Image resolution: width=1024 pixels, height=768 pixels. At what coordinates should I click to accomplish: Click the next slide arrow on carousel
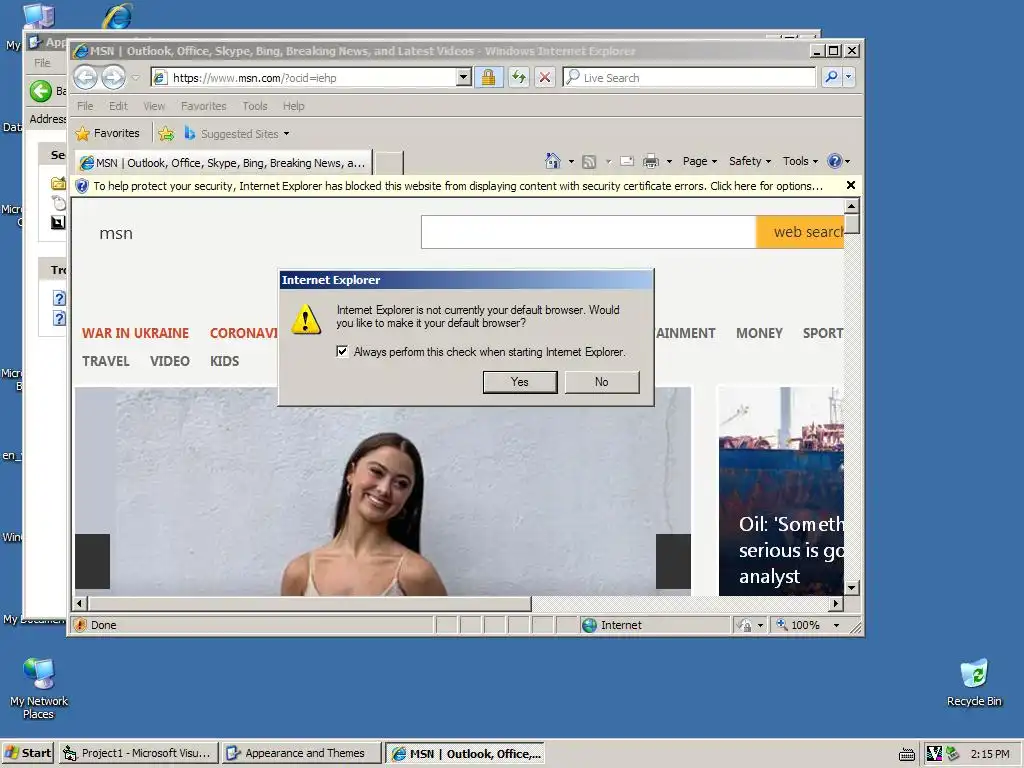(673, 562)
